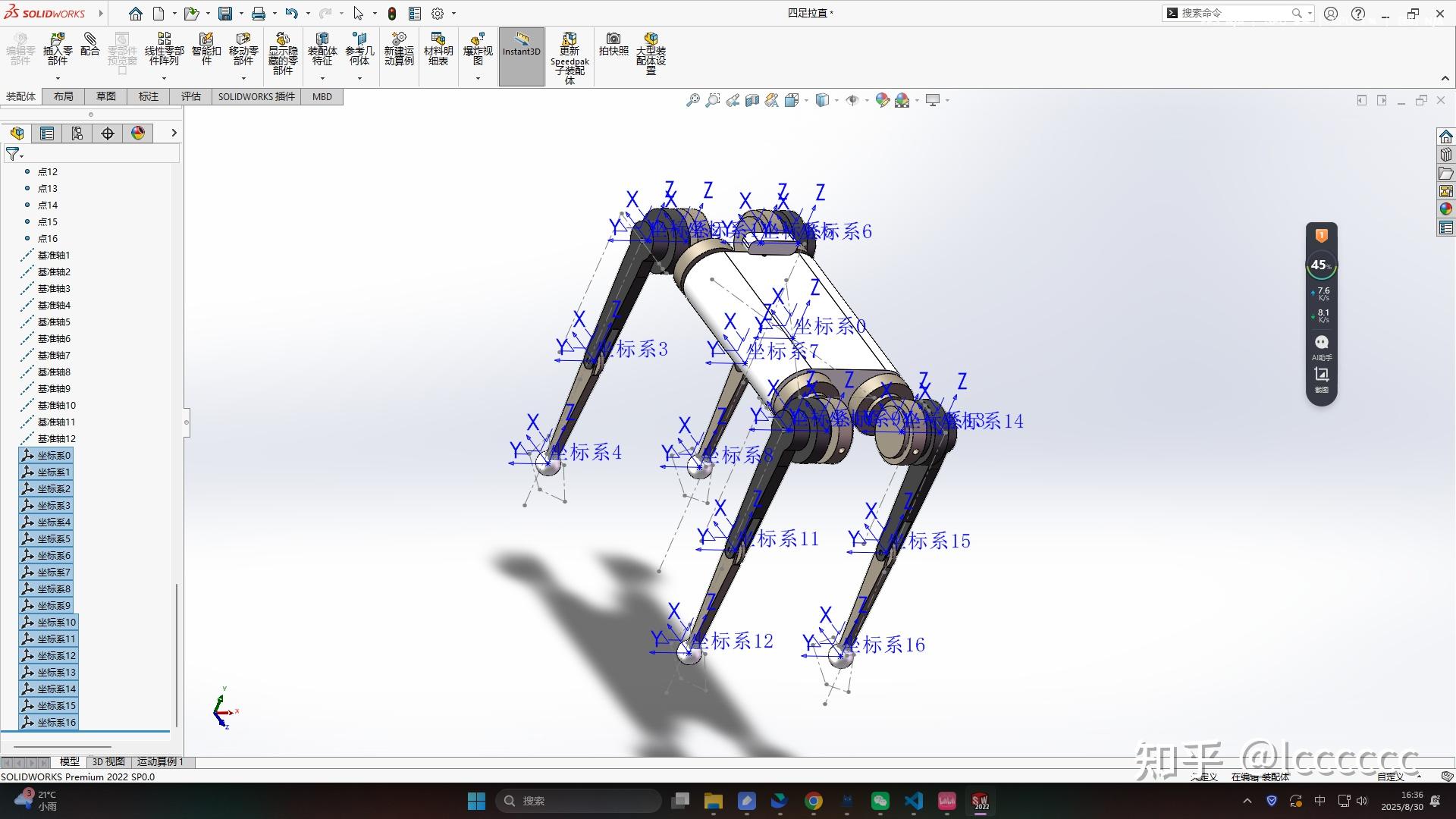Expand the 参考几何体 dropdown arrow
Viewport: 1456px width, 819px height.
pos(359,79)
